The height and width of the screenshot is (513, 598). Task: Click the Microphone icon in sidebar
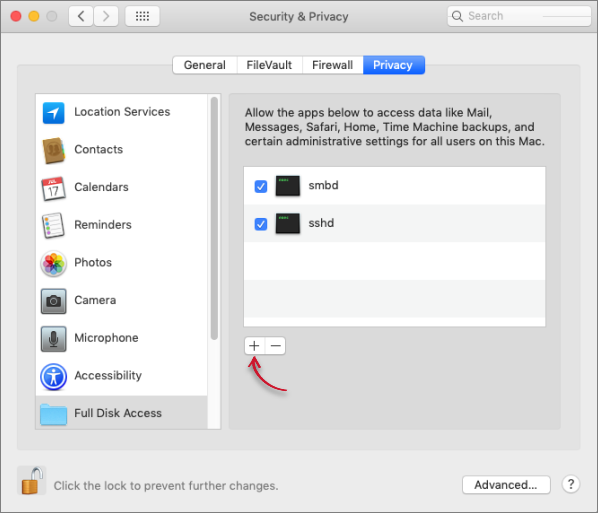point(53,339)
